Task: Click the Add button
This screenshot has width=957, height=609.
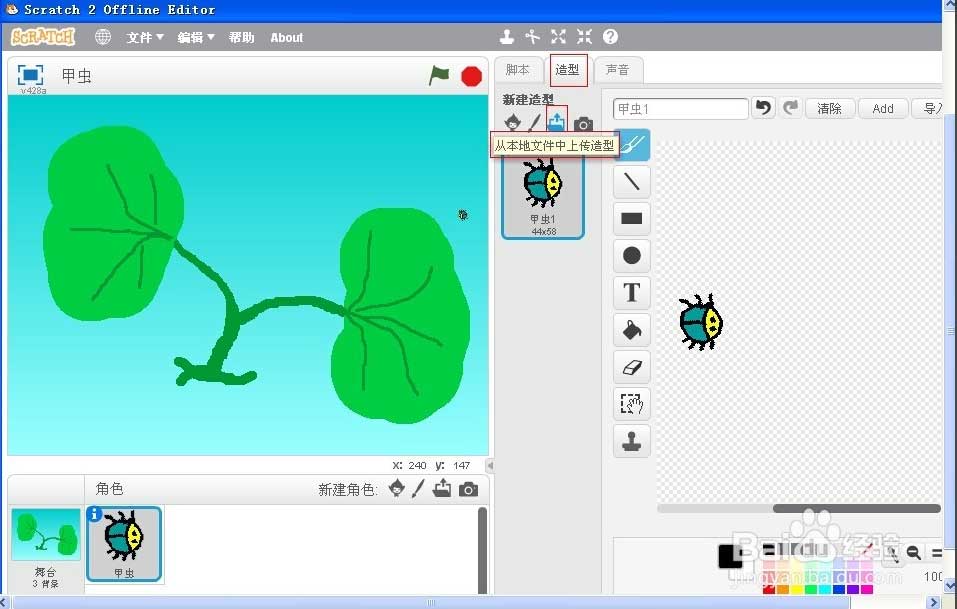Action: (x=883, y=109)
